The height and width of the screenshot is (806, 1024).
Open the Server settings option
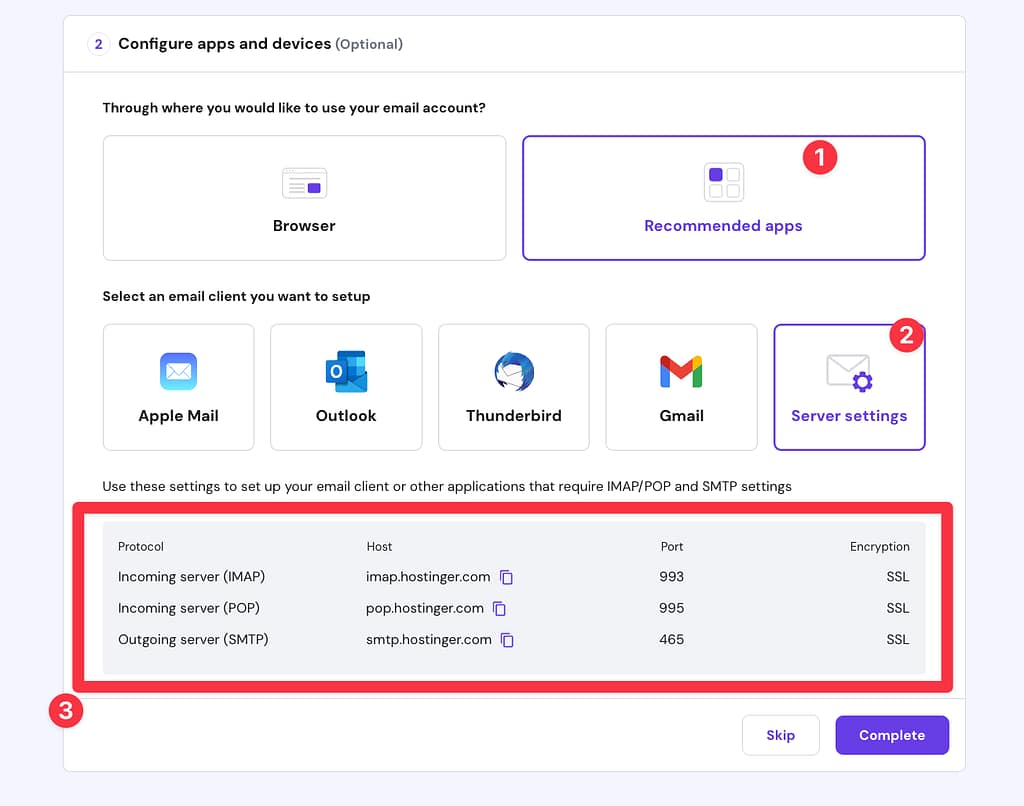pyautogui.click(x=849, y=387)
